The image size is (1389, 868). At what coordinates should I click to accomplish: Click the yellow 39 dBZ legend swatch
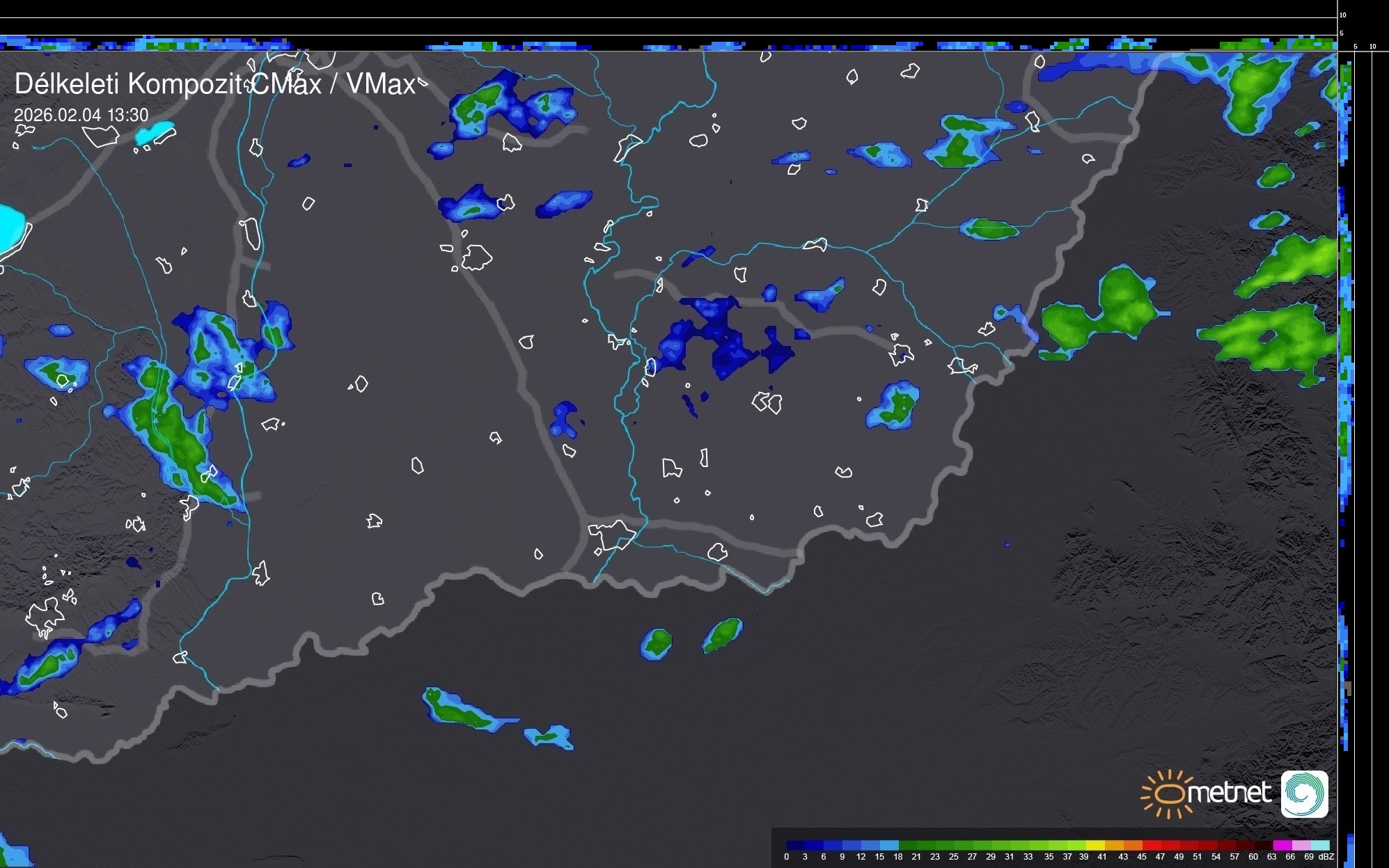[x=1096, y=845]
